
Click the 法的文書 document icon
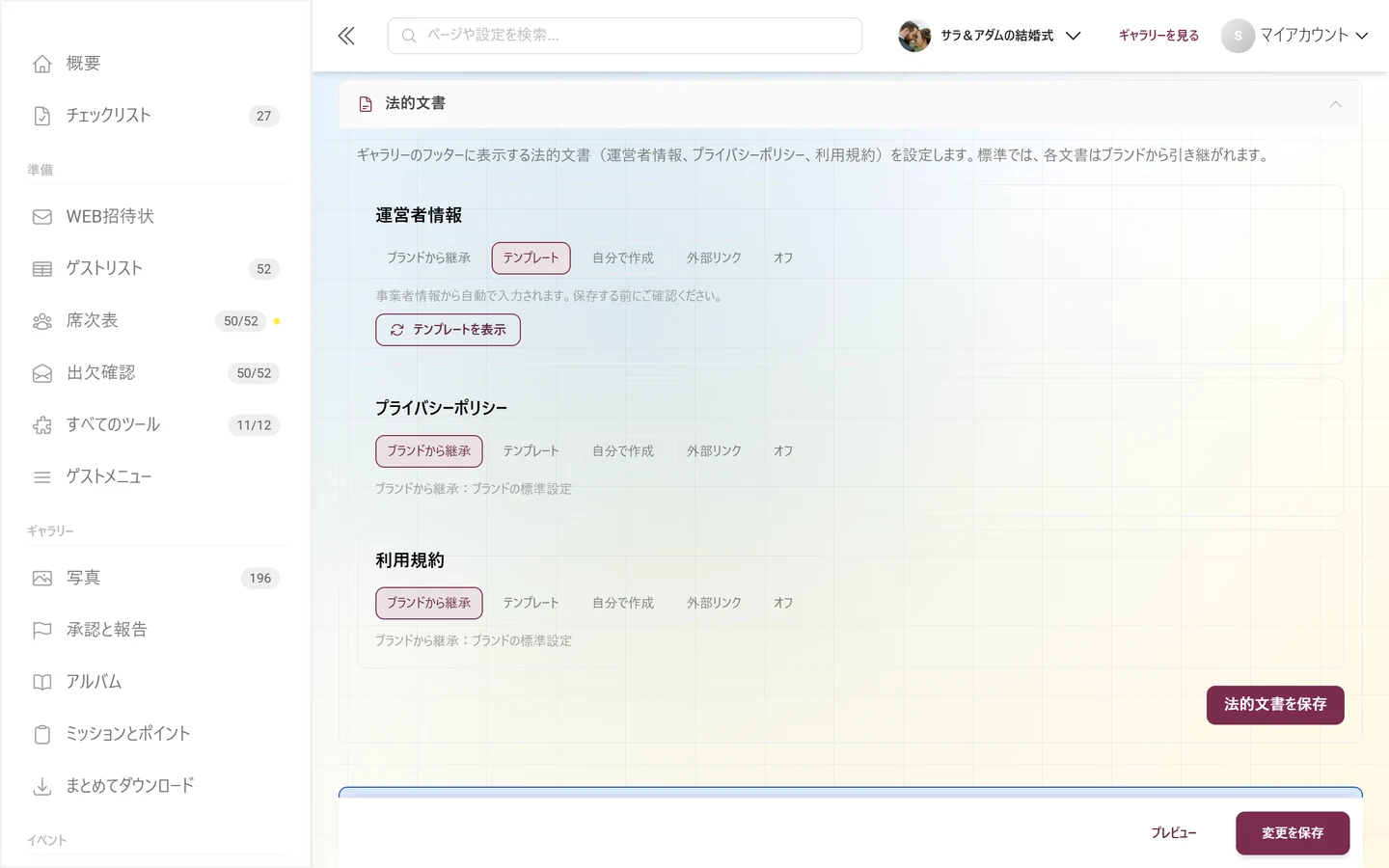(366, 104)
